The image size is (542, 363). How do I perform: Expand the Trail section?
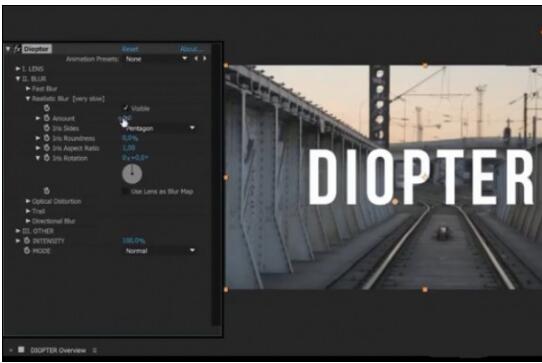click(28, 211)
